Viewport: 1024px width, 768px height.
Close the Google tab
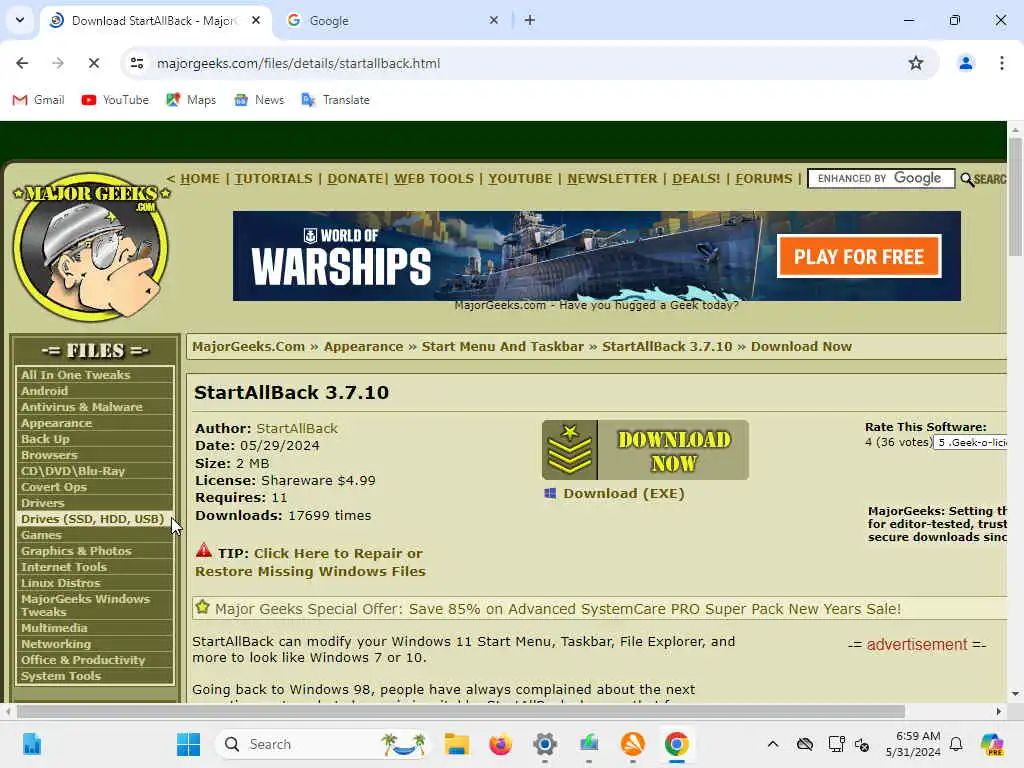coord(494,20)
